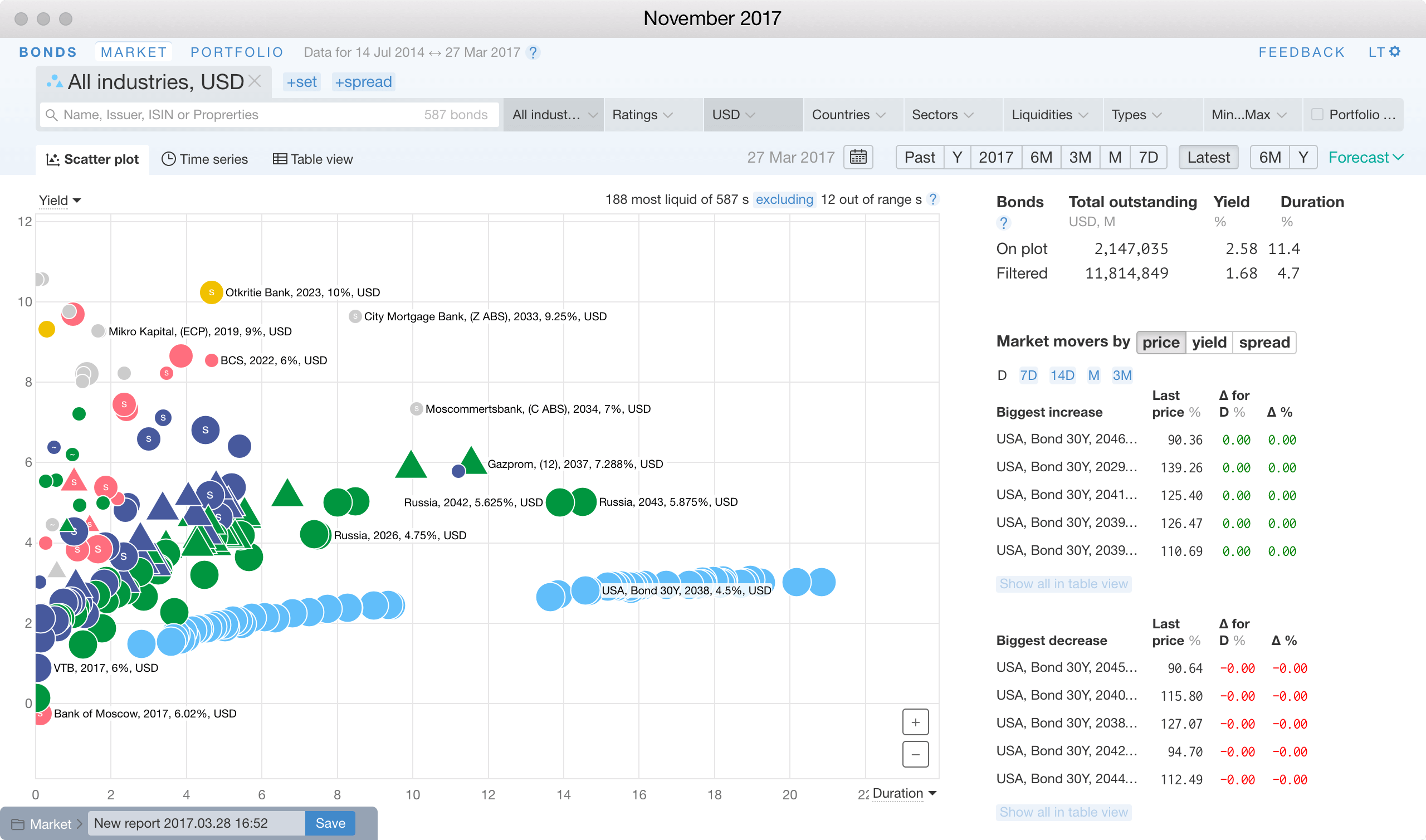Click the Market folder icon
The height and width of the screenshot is (840, 1426).
[18, 824]
